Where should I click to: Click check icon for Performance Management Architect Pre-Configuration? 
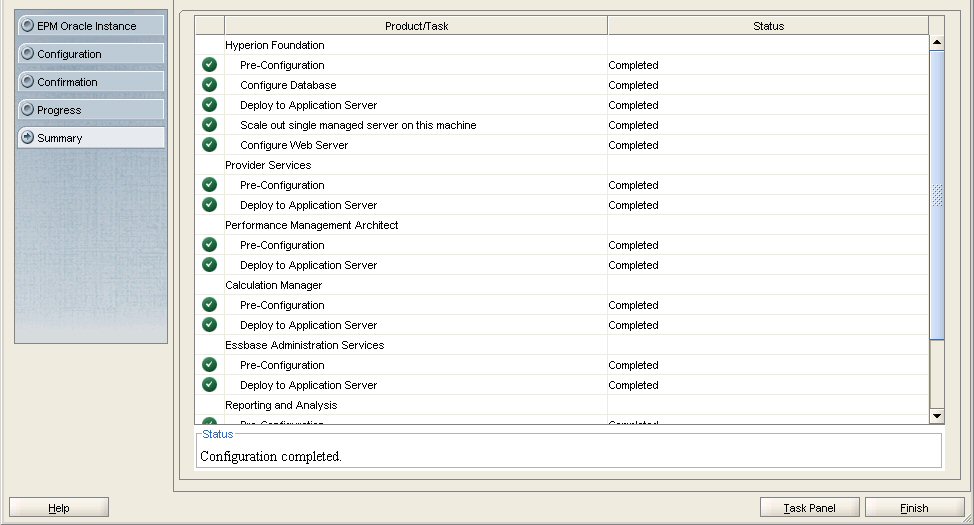click(209, 245)
